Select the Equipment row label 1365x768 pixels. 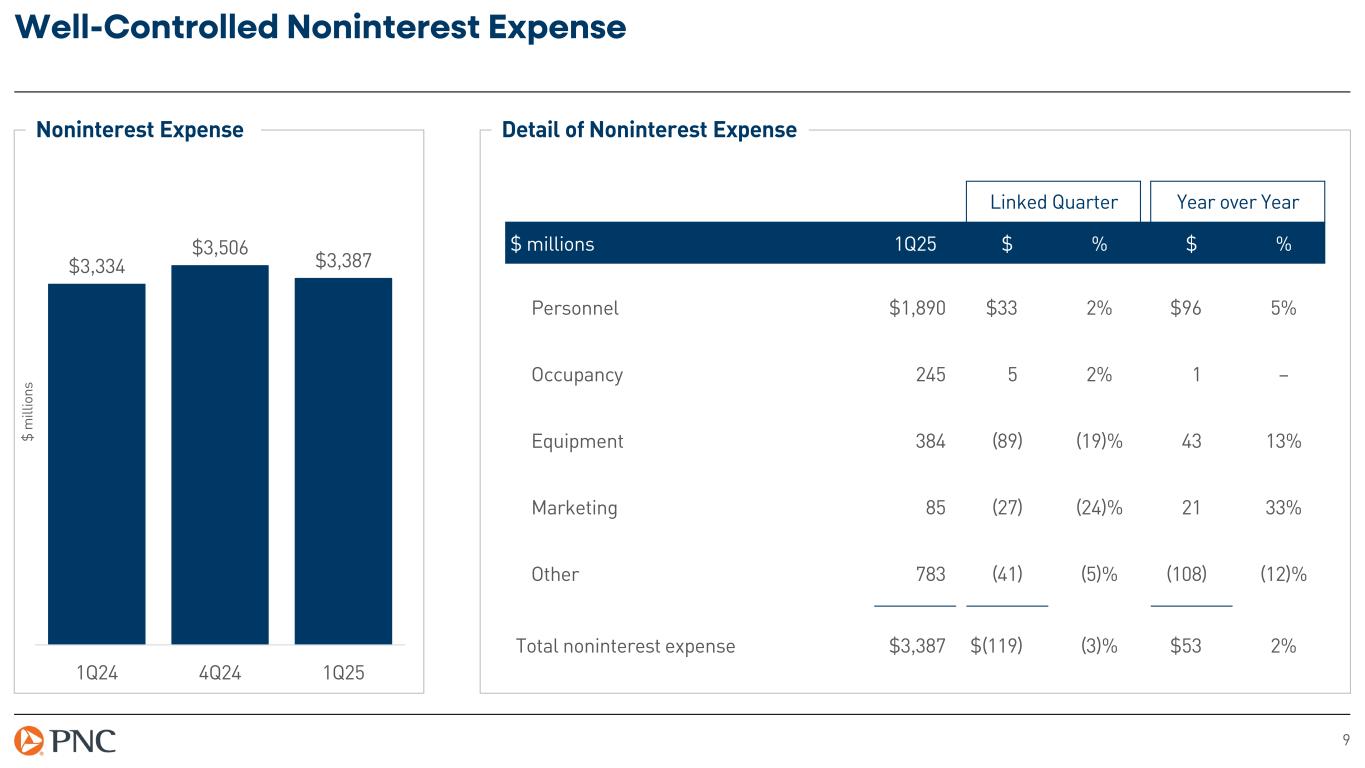coord(577,441)
